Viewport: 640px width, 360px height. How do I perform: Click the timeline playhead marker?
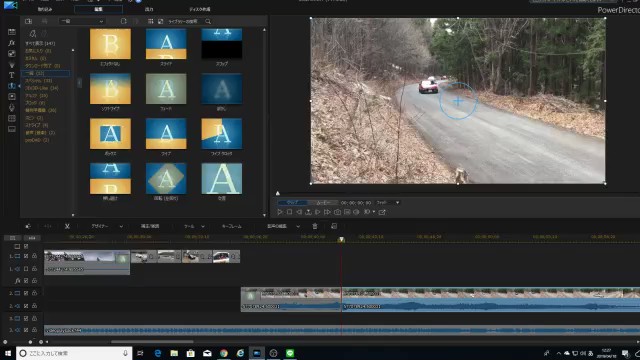pos(341,240)
